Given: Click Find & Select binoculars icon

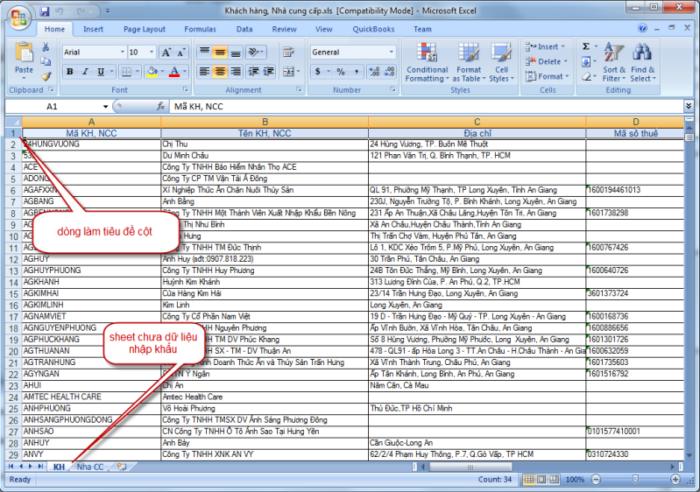Looking at the screenshot, I should click(642, 62).
